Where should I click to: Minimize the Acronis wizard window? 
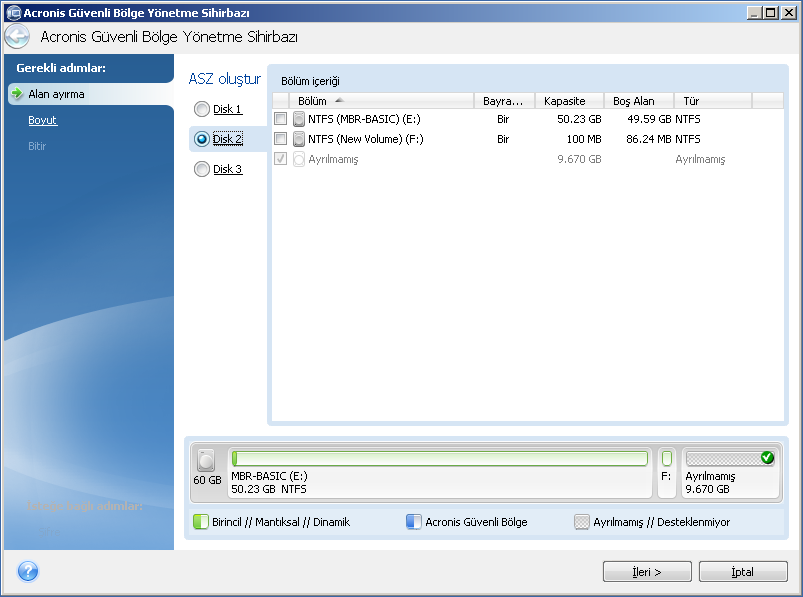point(754,13)
